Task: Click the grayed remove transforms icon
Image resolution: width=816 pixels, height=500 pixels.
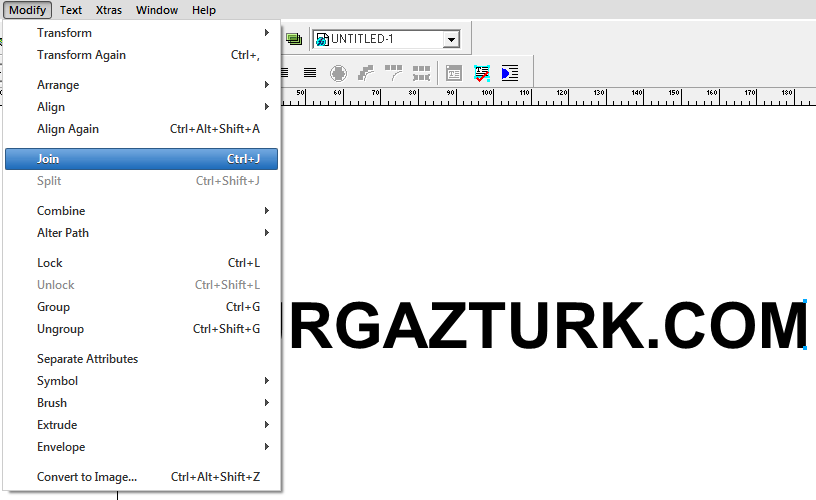Action: click(422, 73)
